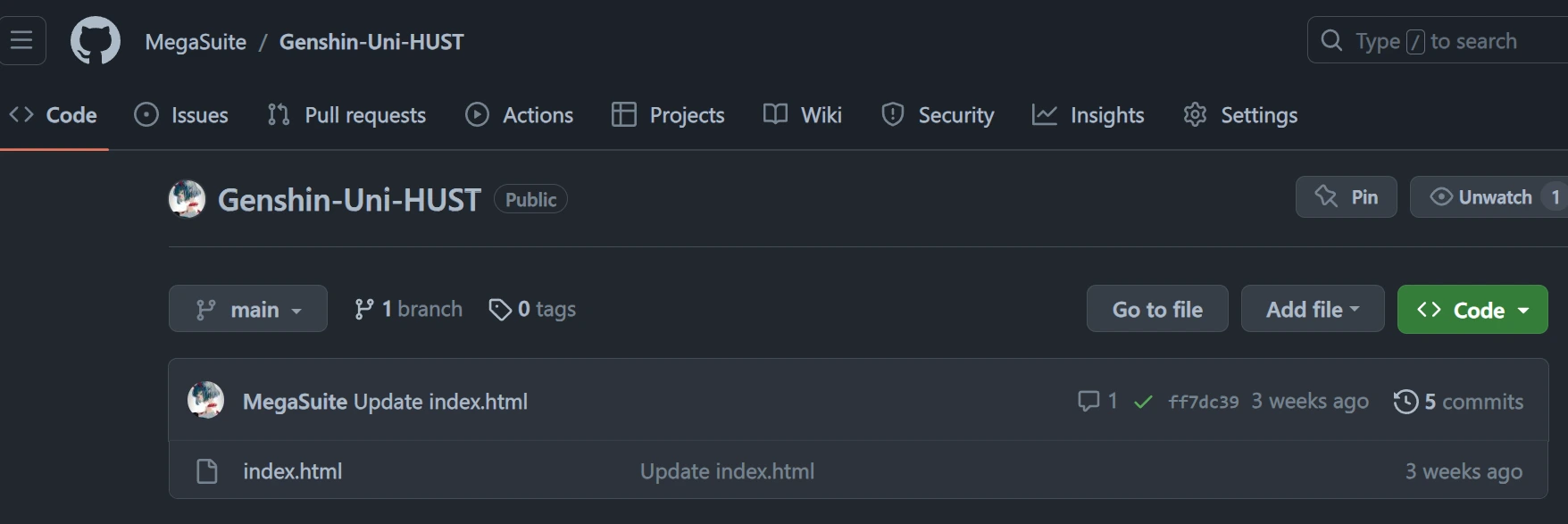Open the Pull requests tab
The image size is (1568, 524).
pyautogui.click(x=346, y=115)
